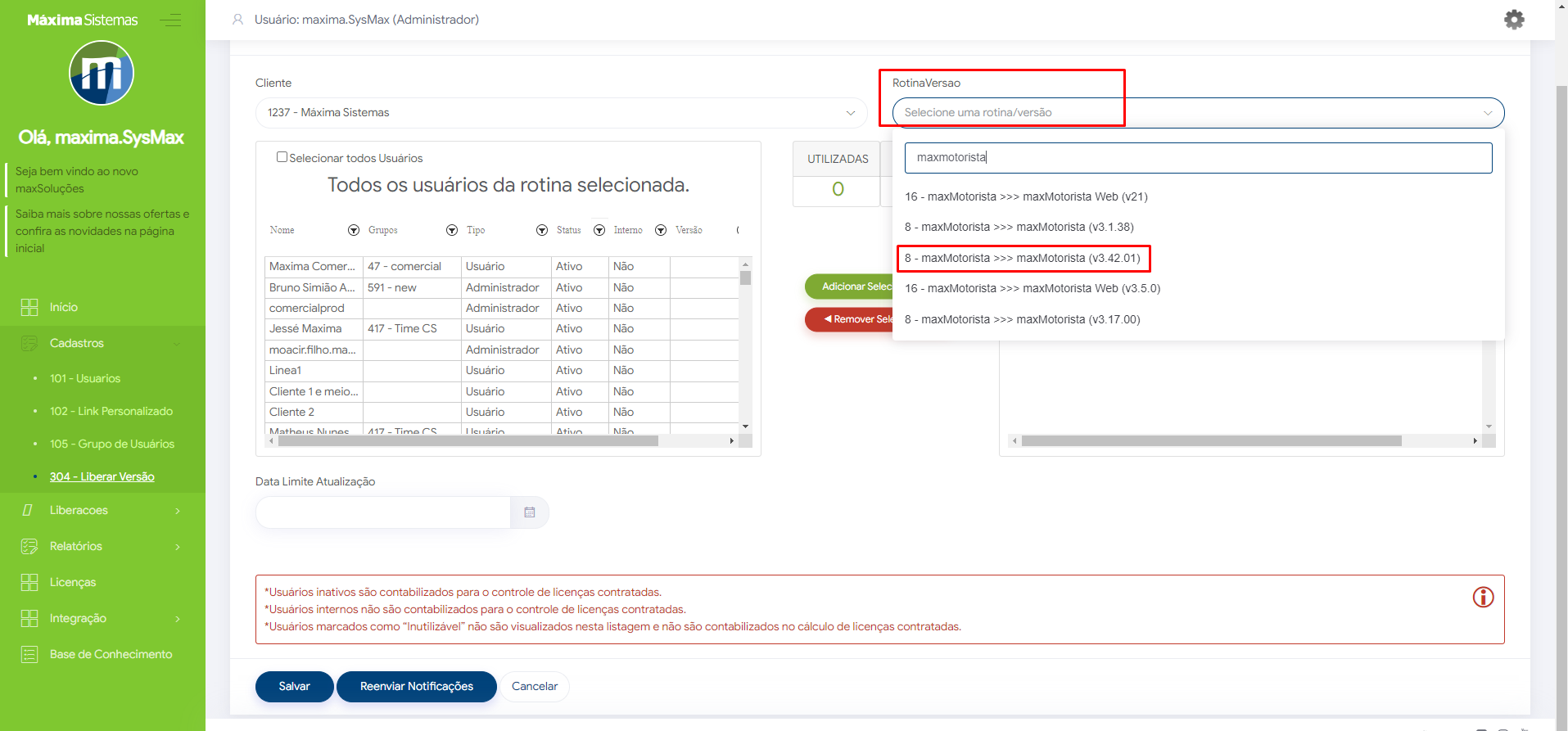Click Reenviar Notificações button
The height and width of the screenshot is (731, 1568).
click(417, 687)
